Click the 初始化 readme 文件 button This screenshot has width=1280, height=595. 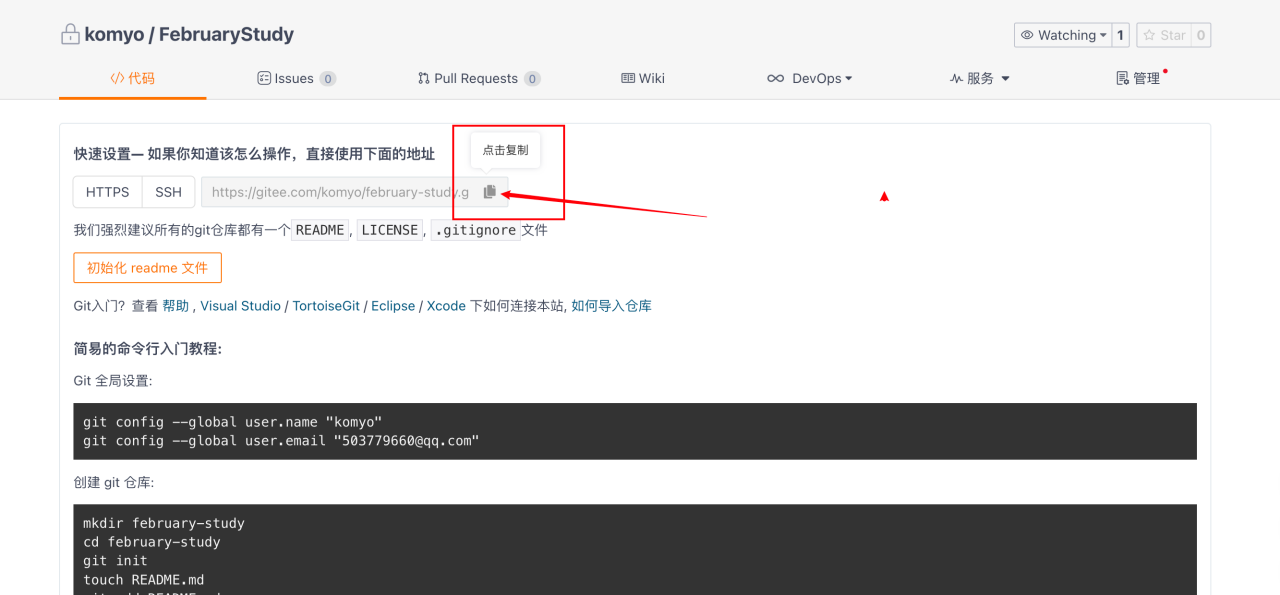(x=147, y=268)
